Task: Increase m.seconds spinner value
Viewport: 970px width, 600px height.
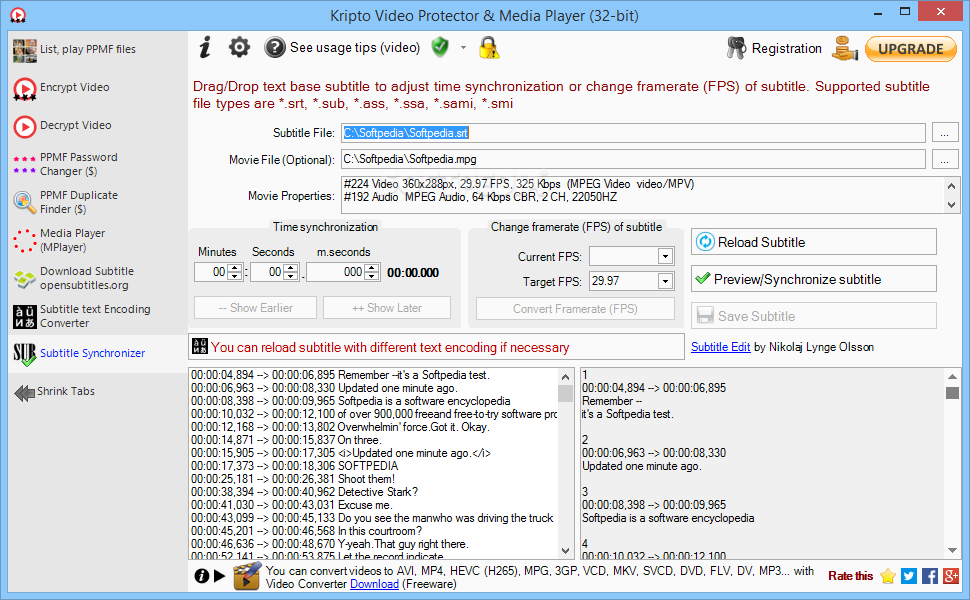Action: (371, 268)
